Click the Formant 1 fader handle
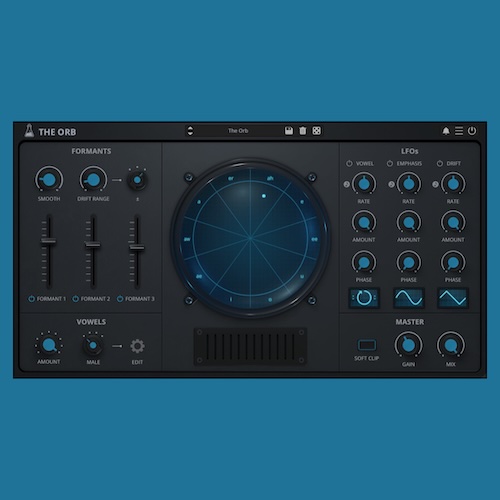 coord(49,241)
